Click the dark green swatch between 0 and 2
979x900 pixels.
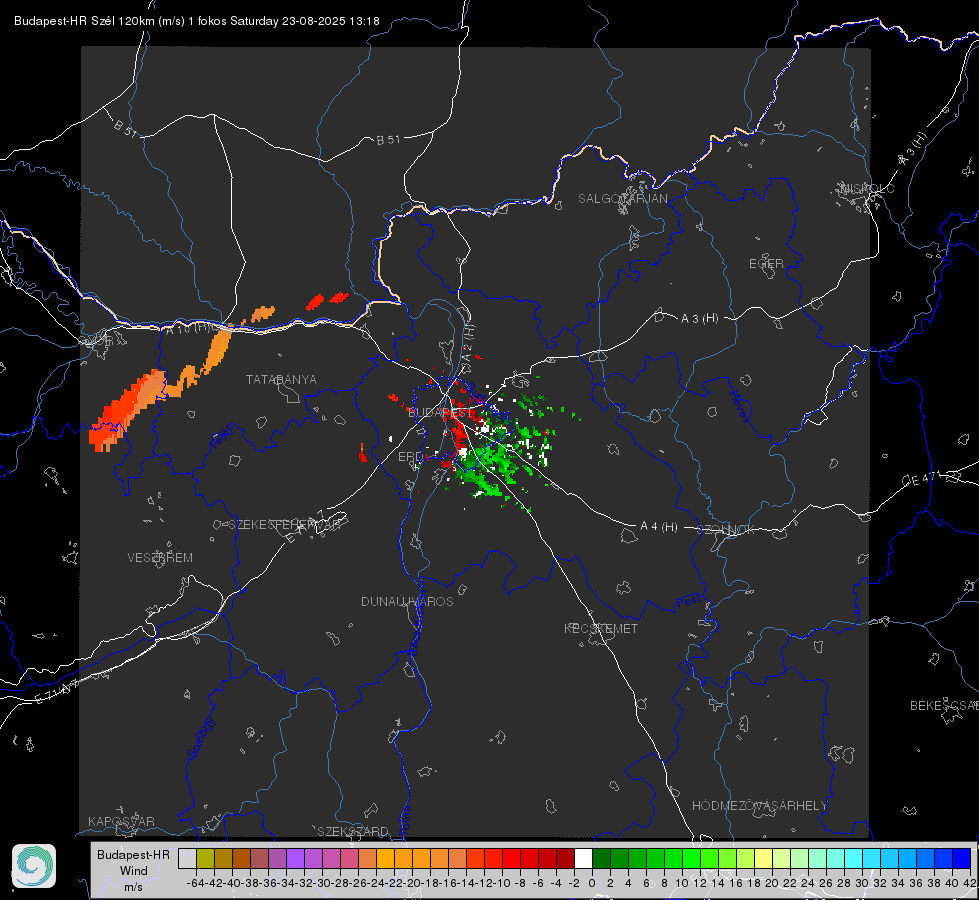601,858
